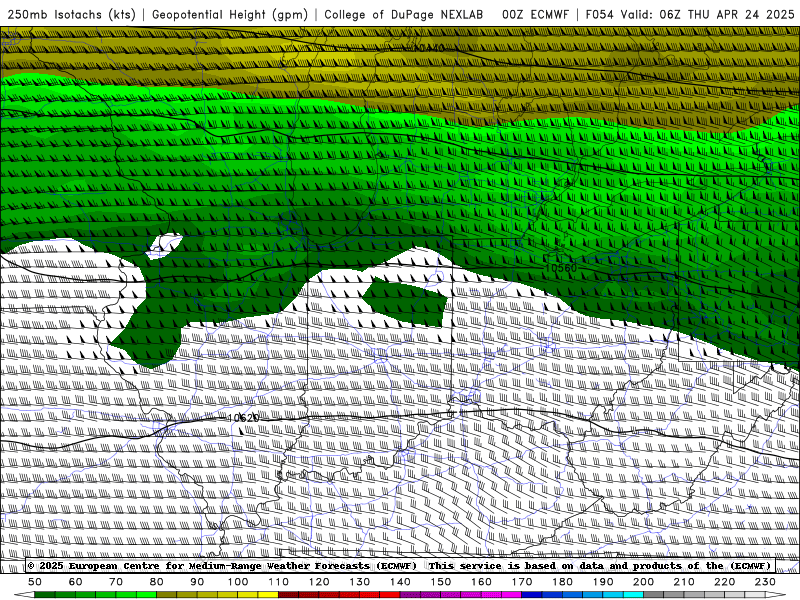Click the '250mb Isotachs (kts)' title text

72,15
